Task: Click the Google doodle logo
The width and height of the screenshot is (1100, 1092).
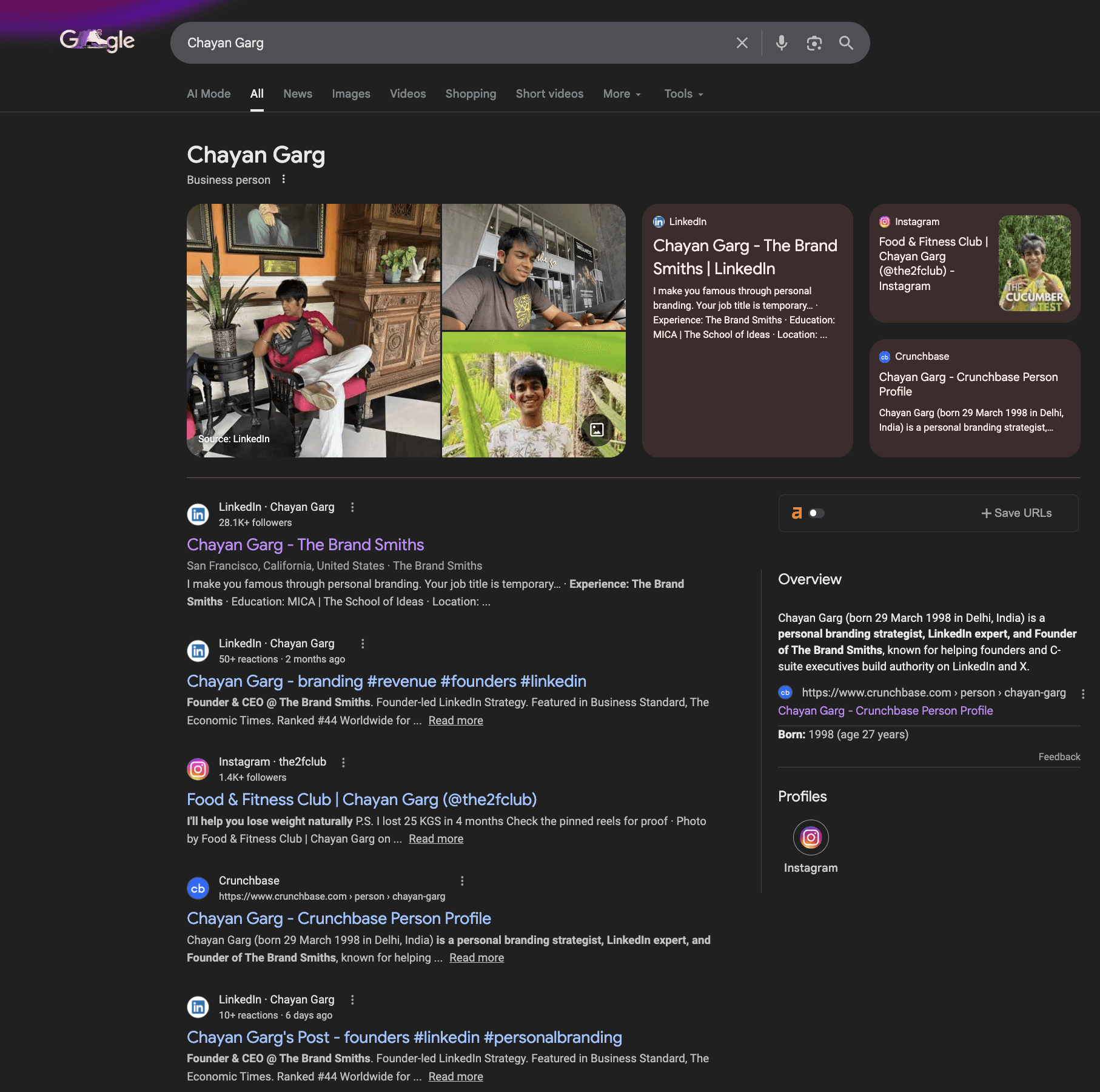Action: click(97, 41)
